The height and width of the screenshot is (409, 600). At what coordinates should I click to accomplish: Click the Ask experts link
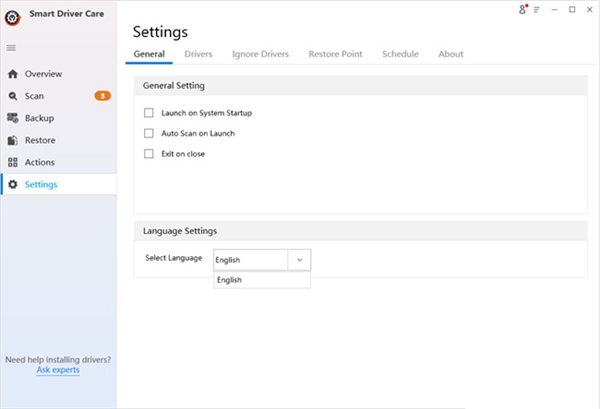coord(58,370)
